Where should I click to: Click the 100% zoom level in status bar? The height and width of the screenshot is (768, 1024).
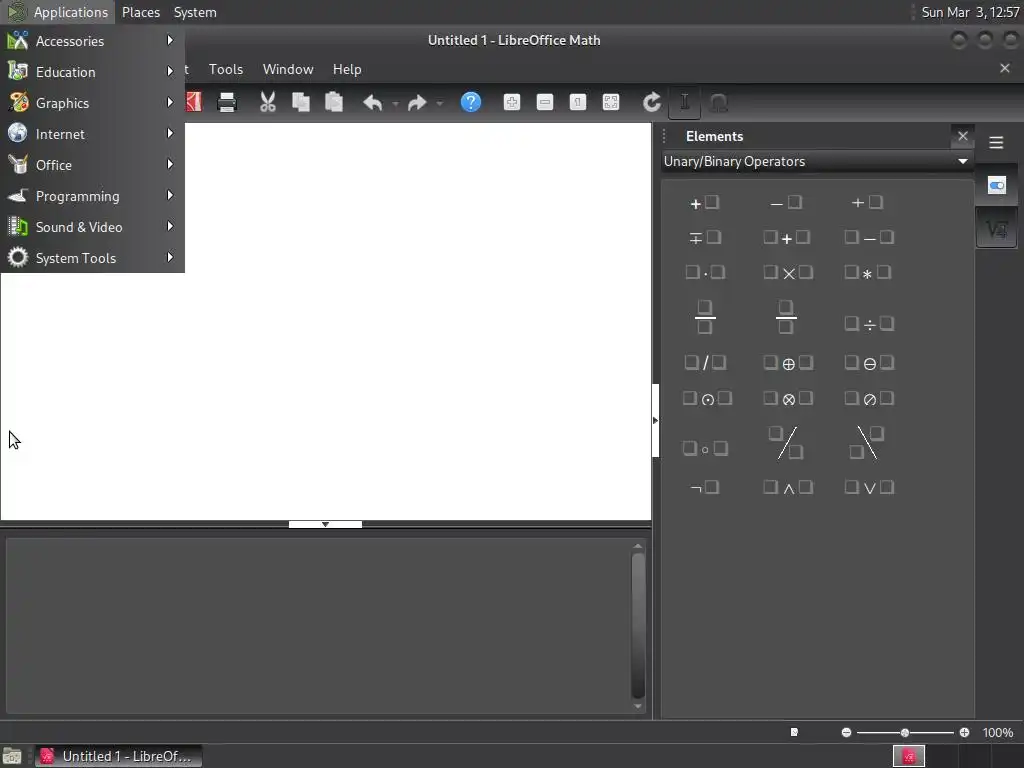click(x=998, y=733)
